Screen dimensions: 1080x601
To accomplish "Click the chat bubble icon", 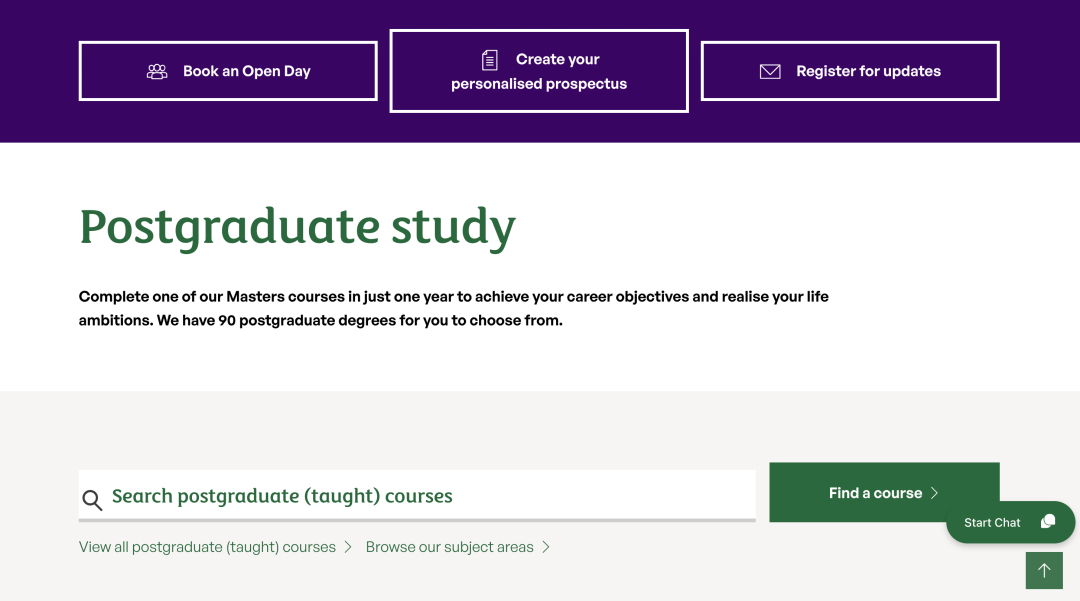I will point(1048,521).
